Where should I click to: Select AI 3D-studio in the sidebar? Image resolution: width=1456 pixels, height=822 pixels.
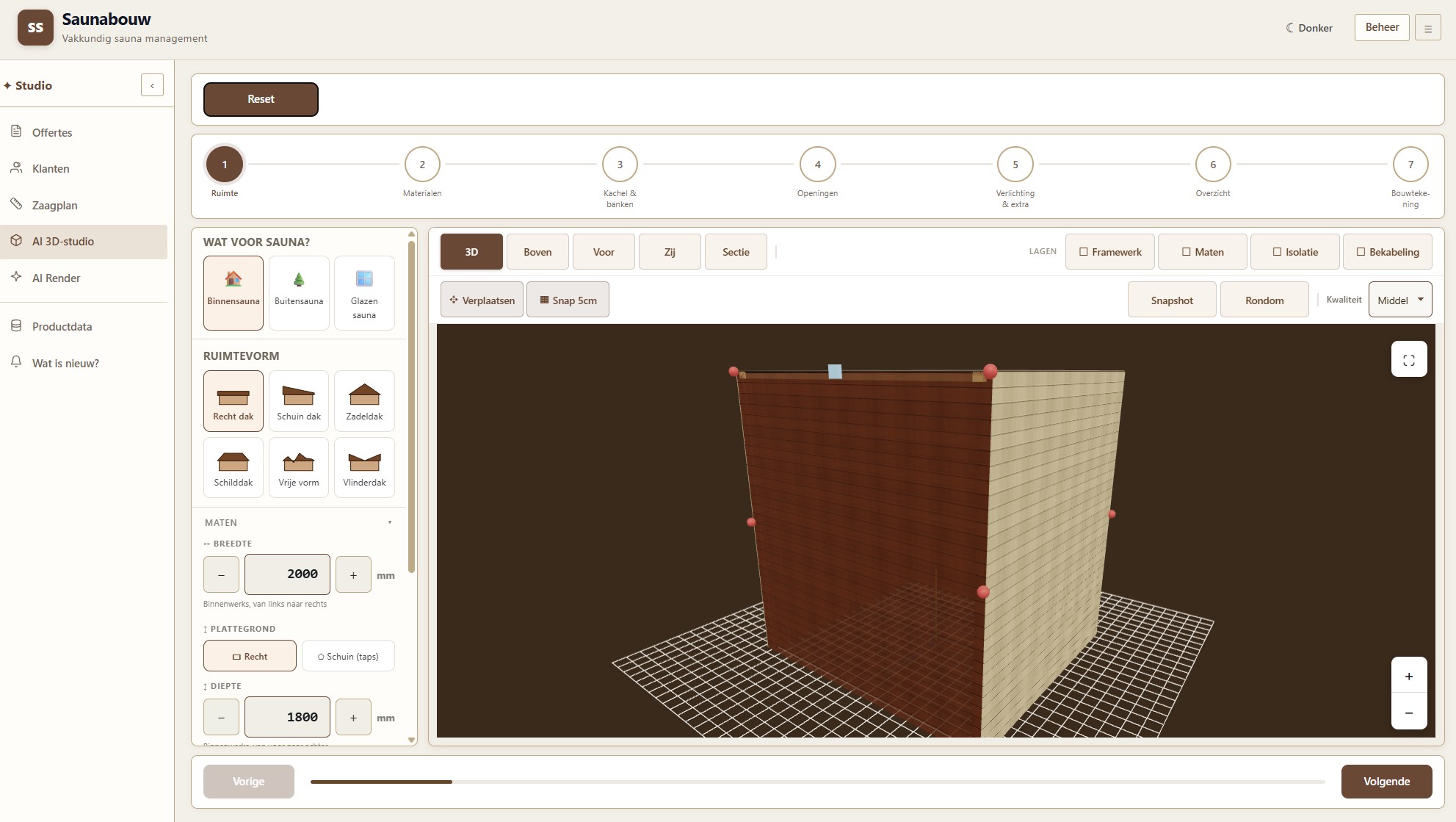(x=84, y=242)
